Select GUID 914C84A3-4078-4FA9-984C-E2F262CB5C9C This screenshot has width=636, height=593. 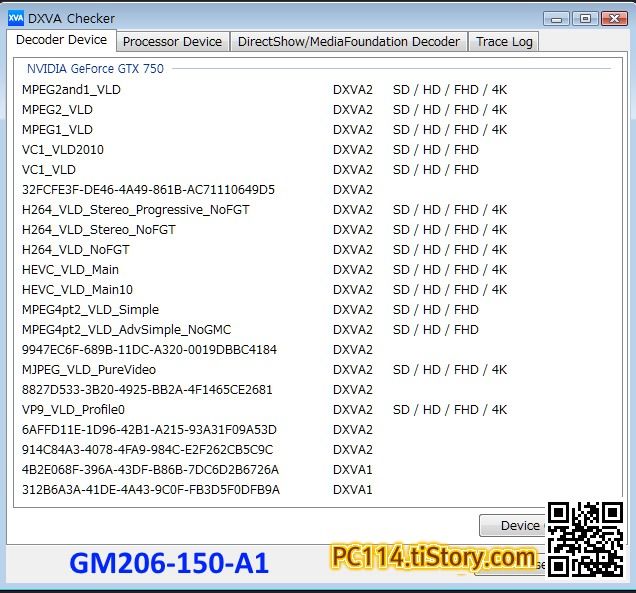coord(197,450)
